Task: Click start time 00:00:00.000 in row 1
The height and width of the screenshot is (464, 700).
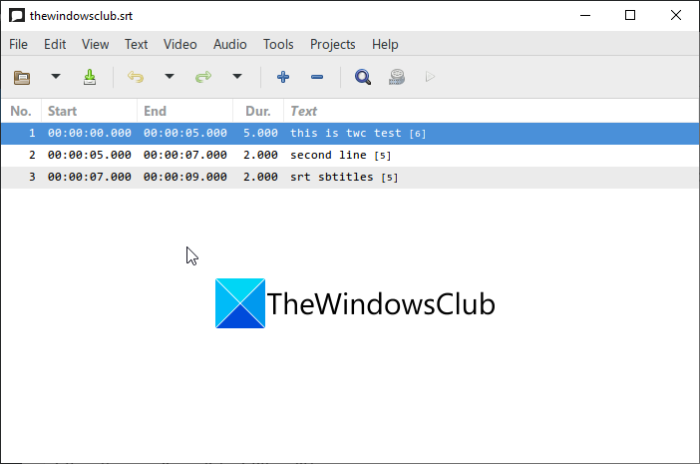Action: click(89, 133)
